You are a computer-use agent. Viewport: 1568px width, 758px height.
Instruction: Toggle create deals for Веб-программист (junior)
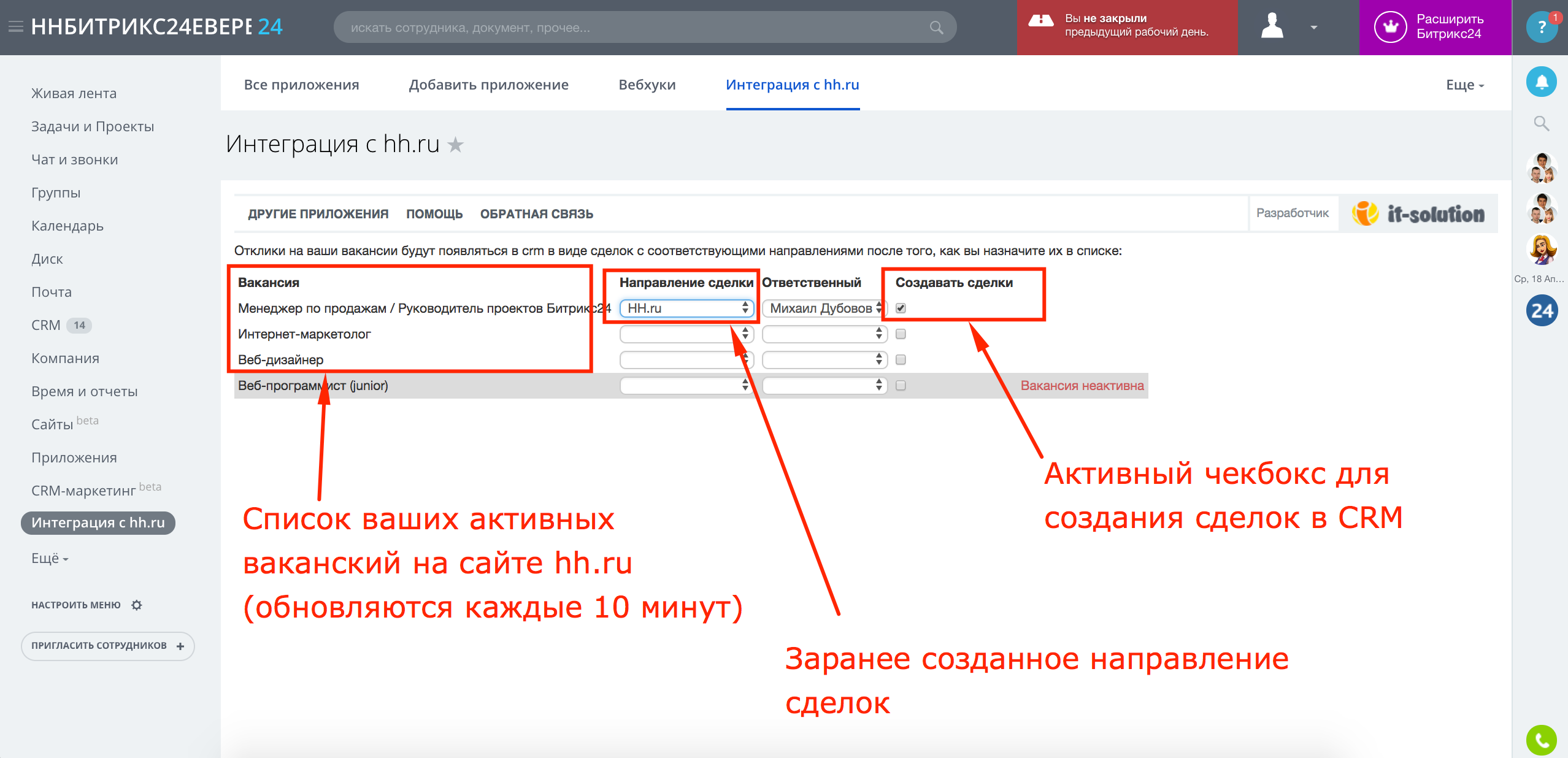tap(901, 385)
